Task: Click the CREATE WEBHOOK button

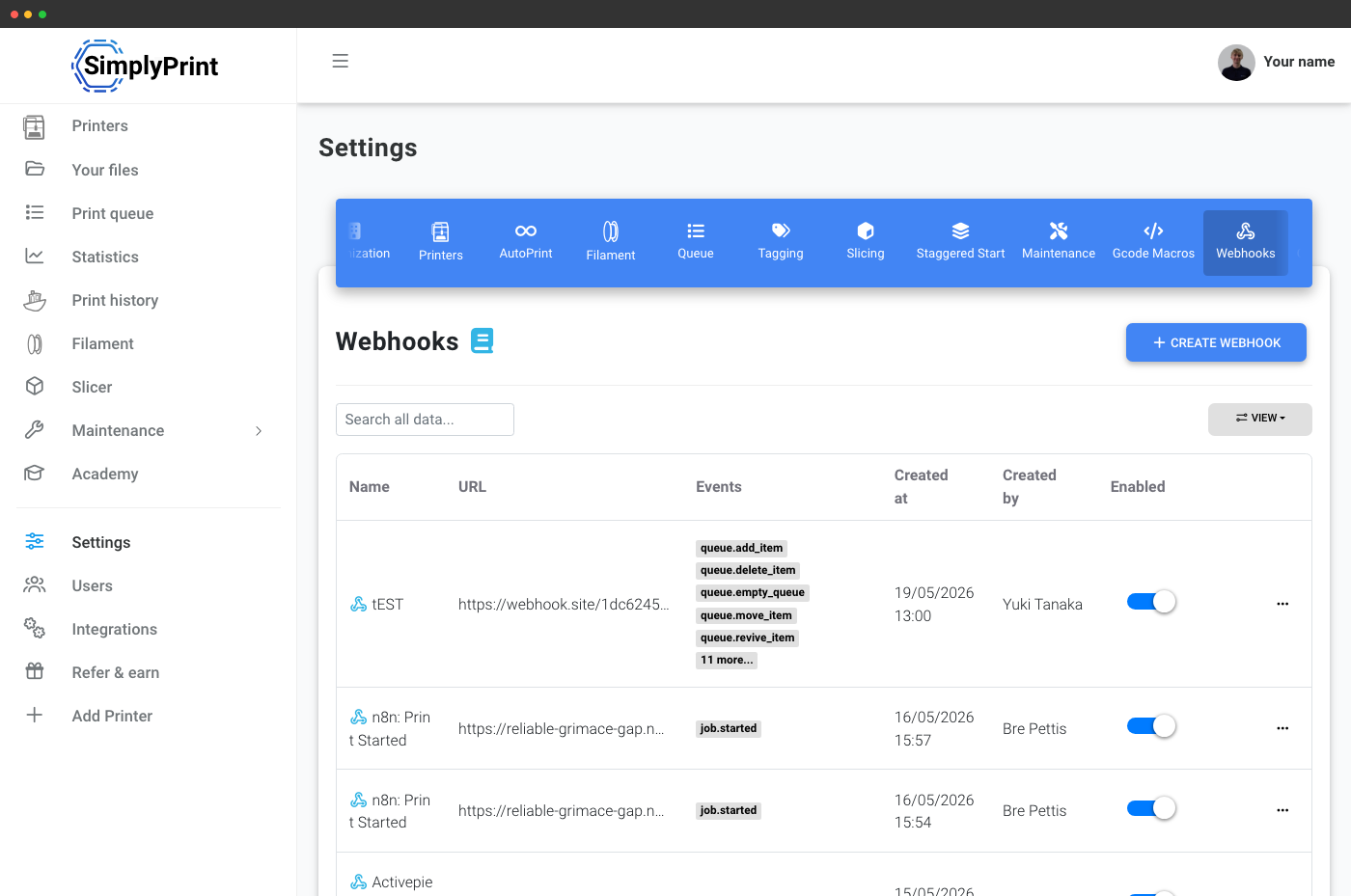Action: 1216,342
